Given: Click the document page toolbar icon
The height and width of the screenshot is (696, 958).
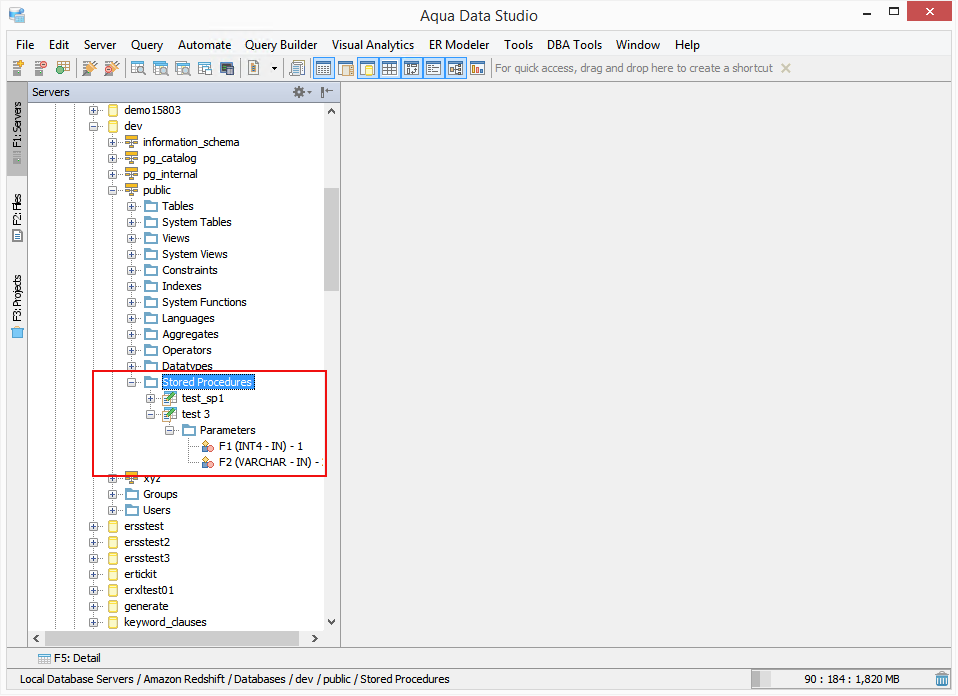Looking at the screenshot, I should point(254,68).
